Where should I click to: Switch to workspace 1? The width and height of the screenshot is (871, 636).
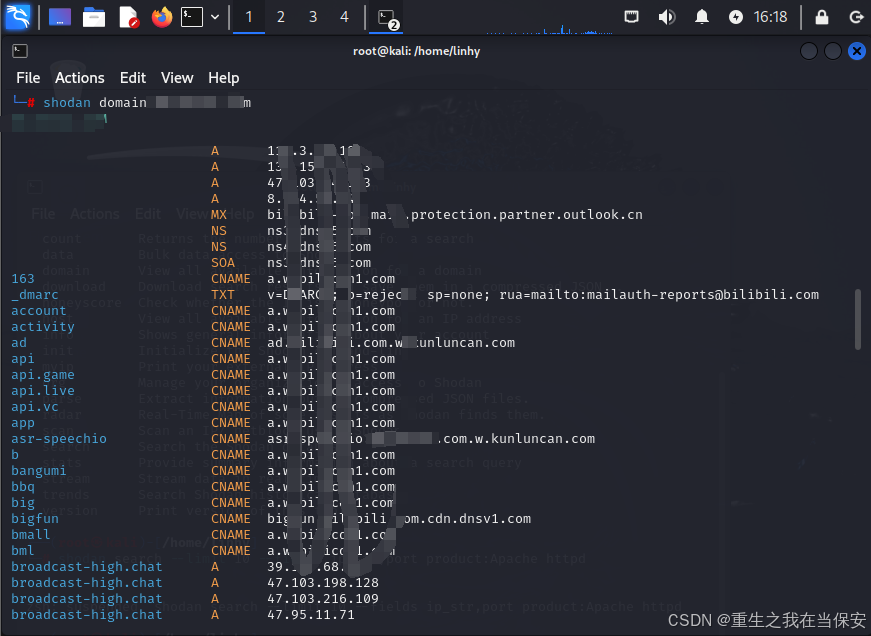(249, 17)
